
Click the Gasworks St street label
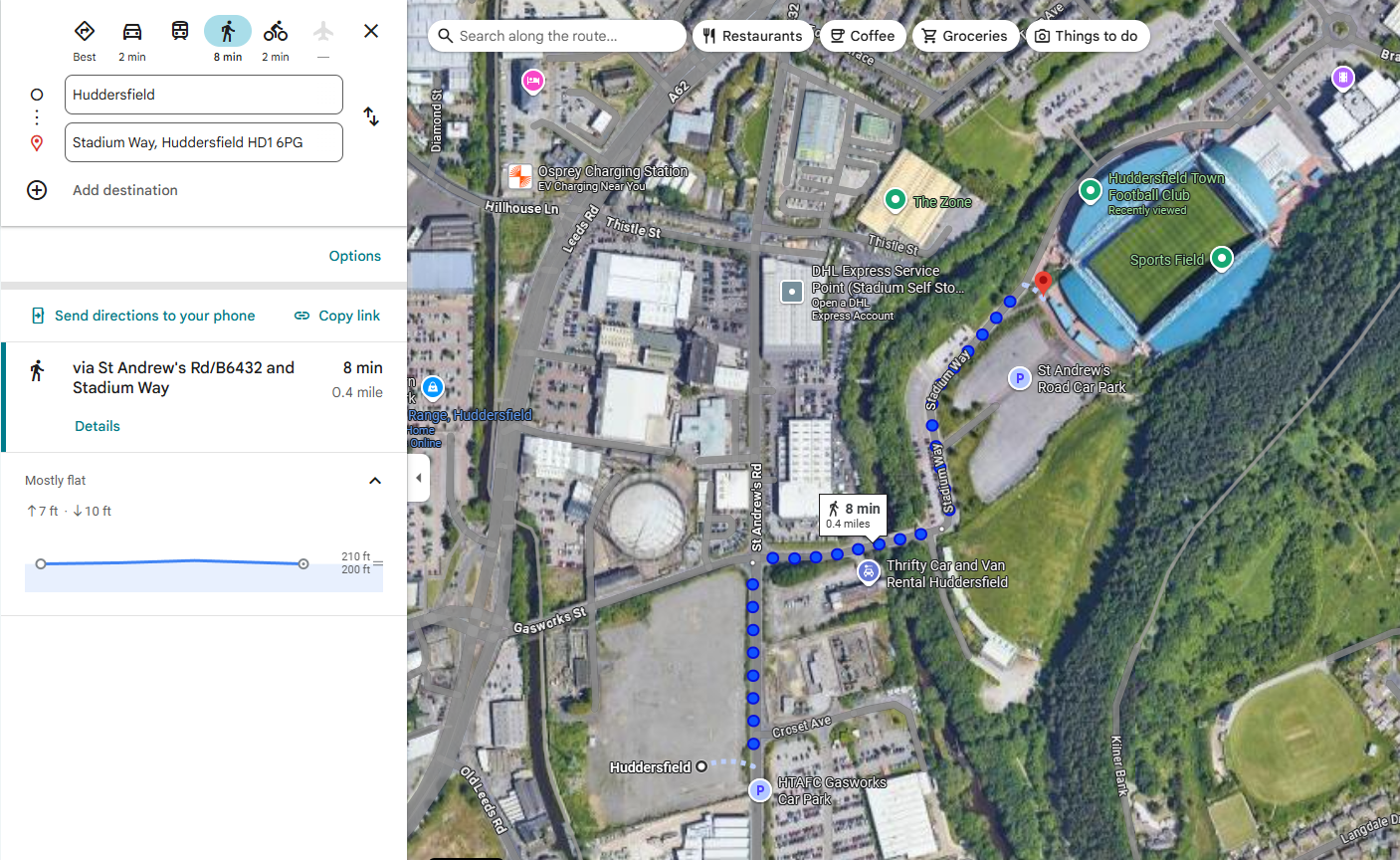pyautogui.click(x=550, y=621)
